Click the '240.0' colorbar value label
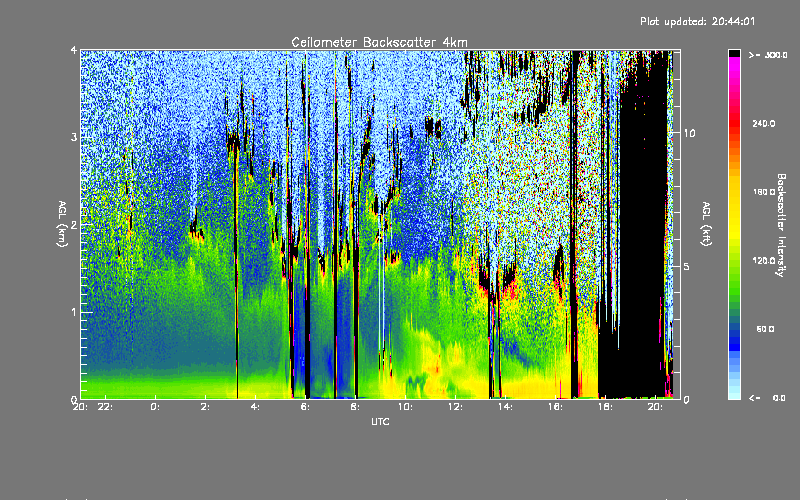This screenshot has height=500, width=800. click(764, 124)
